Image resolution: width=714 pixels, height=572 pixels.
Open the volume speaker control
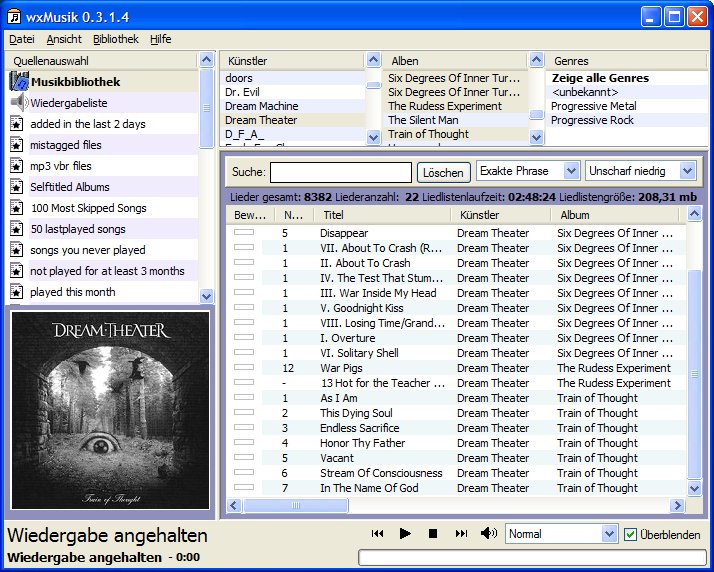(x=489, y=533)
